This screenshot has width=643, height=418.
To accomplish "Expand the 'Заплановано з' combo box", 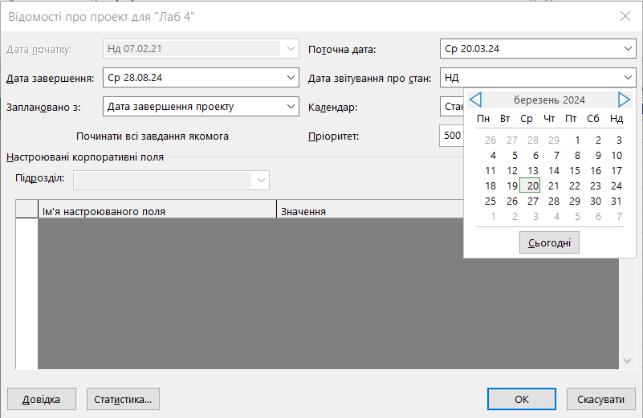I will pos(291,107).
